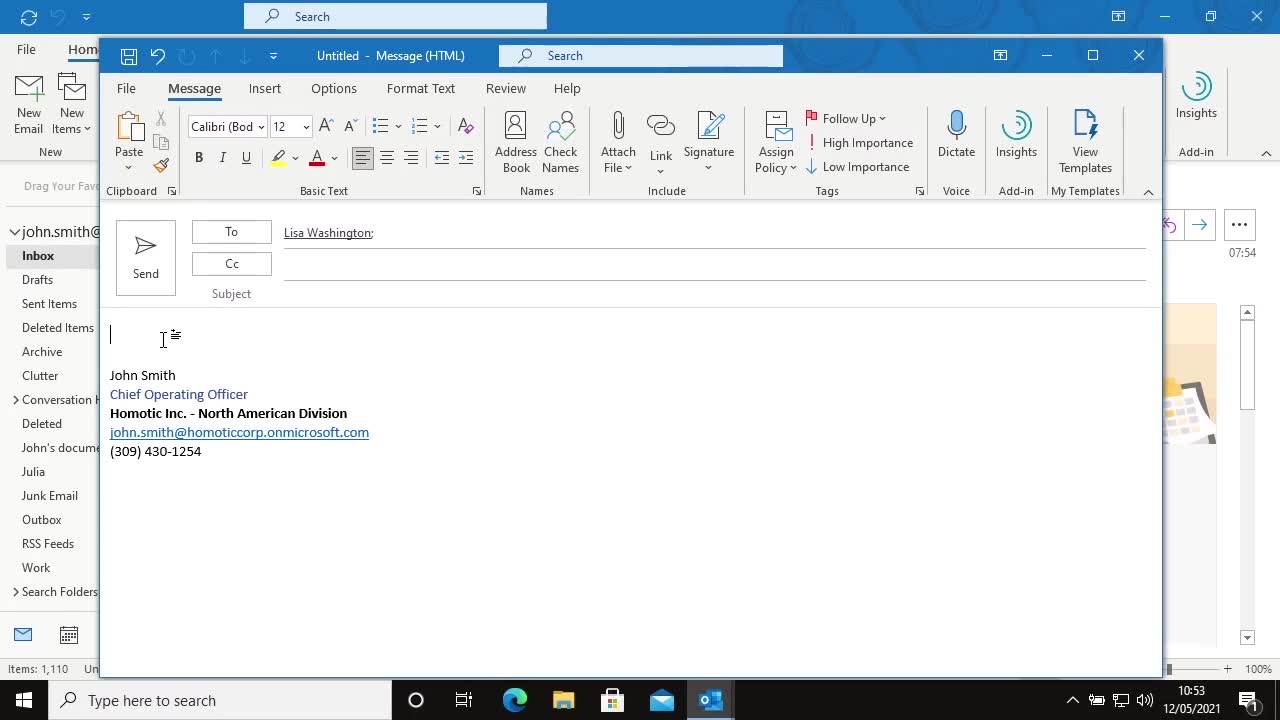1280x720 pixels.
Task: Open the Options ribbon tab
Action: [334, 89]
